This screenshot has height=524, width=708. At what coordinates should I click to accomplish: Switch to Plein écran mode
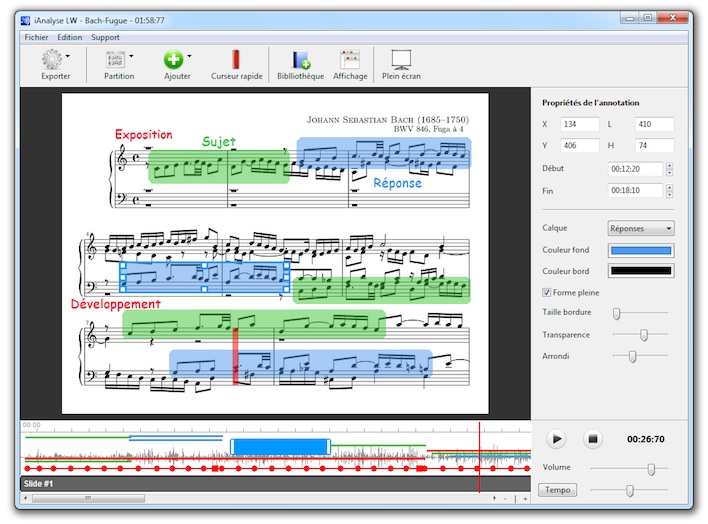click(x=401, y=60)
